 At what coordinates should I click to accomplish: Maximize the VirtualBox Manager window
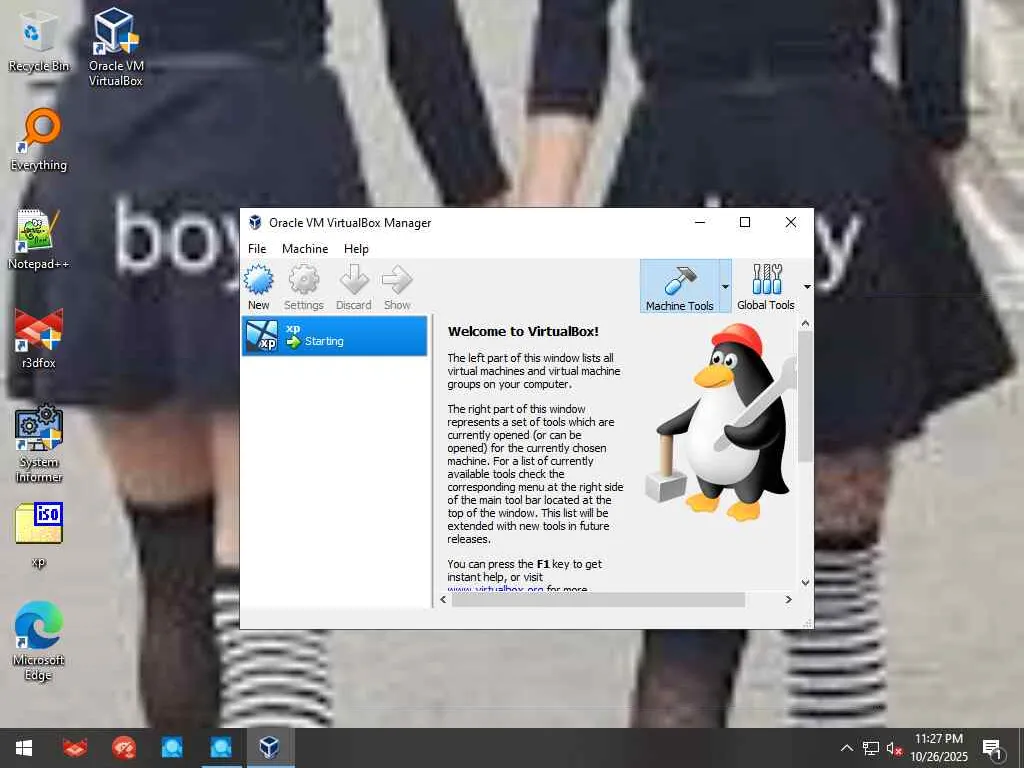point(744,223)
